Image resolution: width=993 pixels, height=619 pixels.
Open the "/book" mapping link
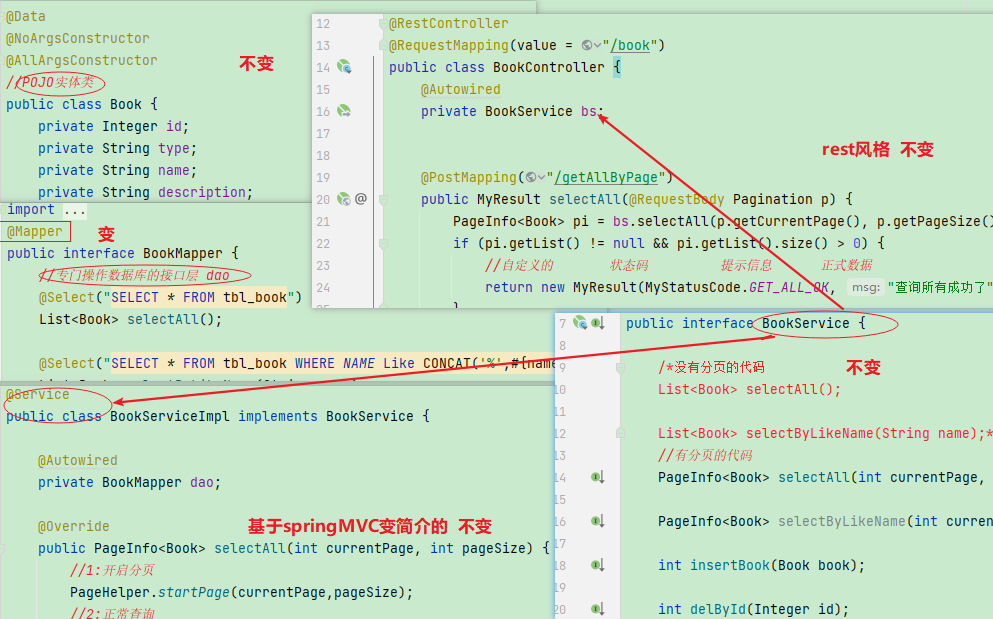click(x=630, y=45)
